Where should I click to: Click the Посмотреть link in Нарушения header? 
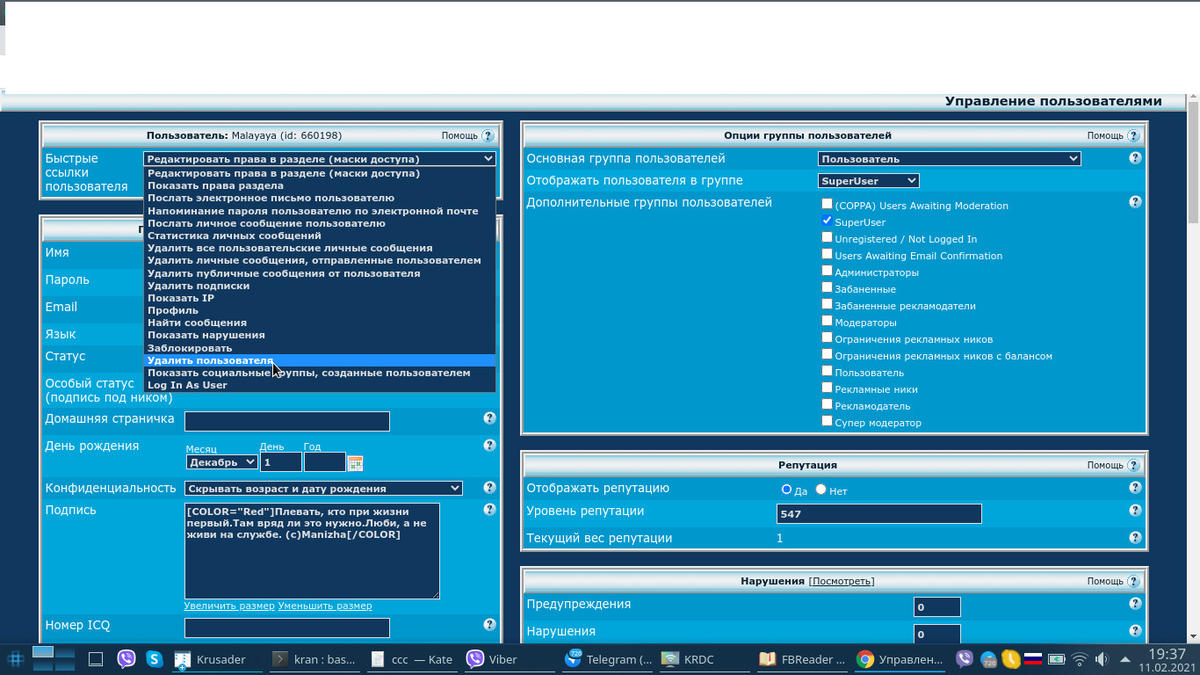click(x=841, y=581)
